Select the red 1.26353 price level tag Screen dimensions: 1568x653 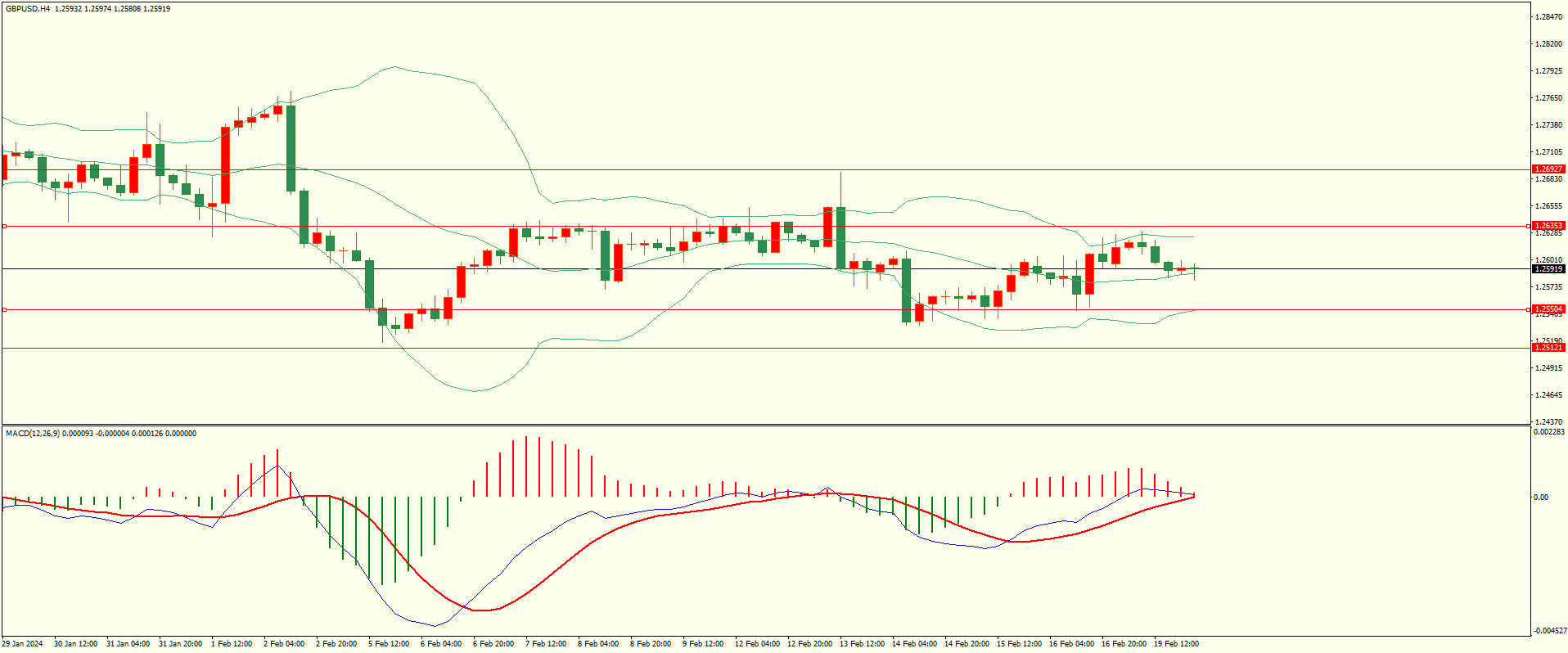coord(1548,226)
